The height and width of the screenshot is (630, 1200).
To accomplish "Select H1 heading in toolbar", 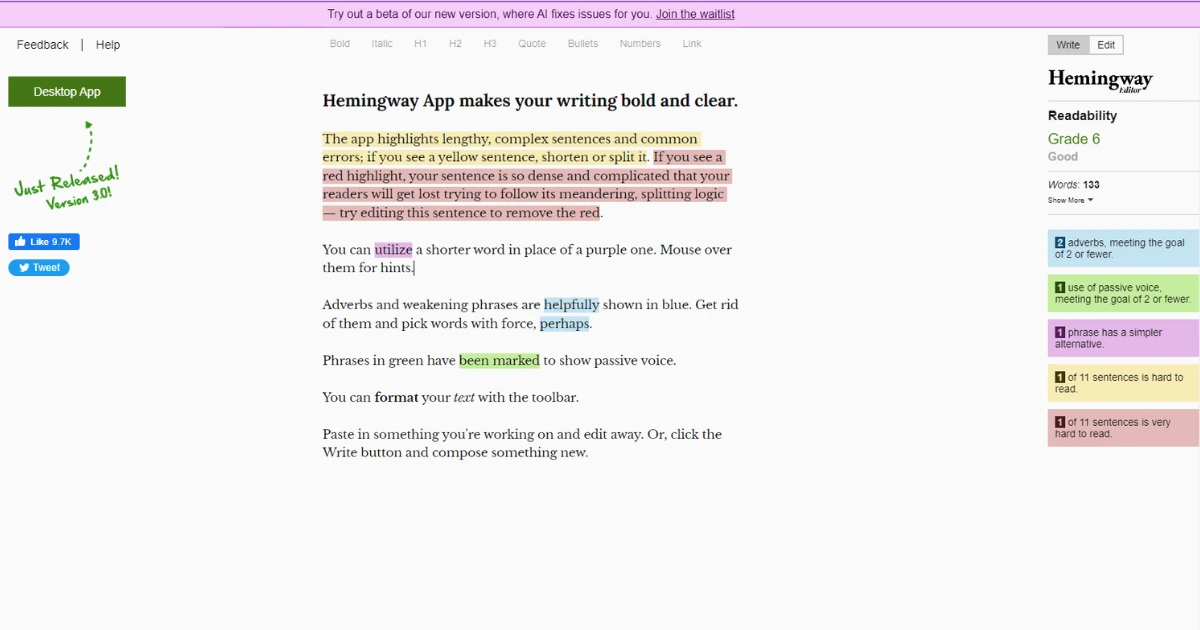I will point(421,44).
